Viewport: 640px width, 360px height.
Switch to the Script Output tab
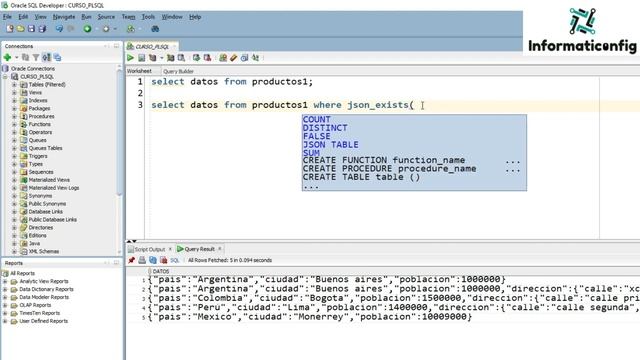149,249
